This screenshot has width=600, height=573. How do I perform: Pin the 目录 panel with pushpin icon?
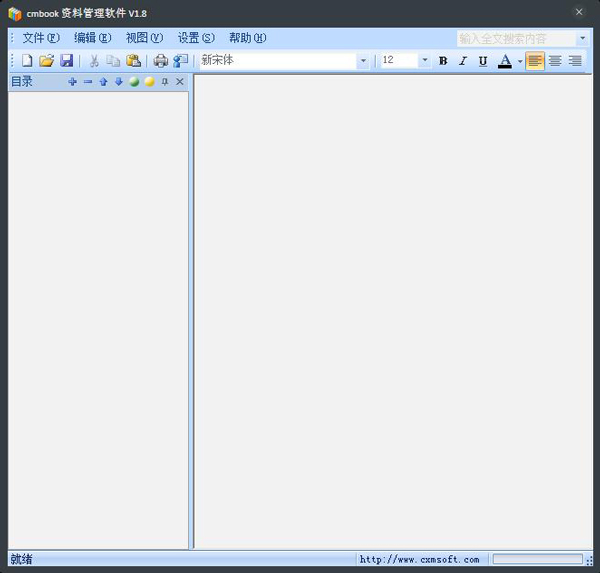point(165,82)
